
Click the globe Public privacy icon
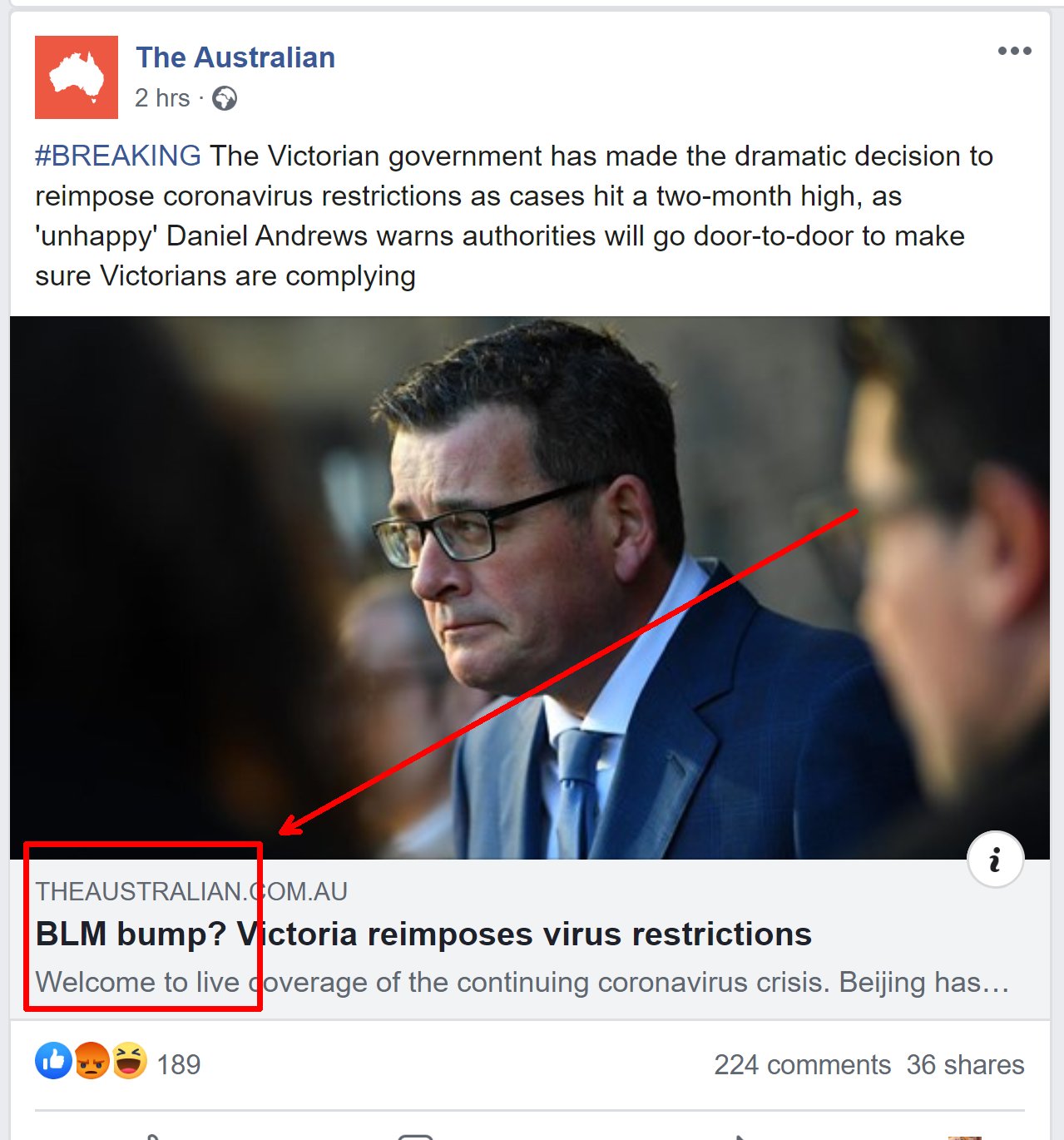pos(225,99)
